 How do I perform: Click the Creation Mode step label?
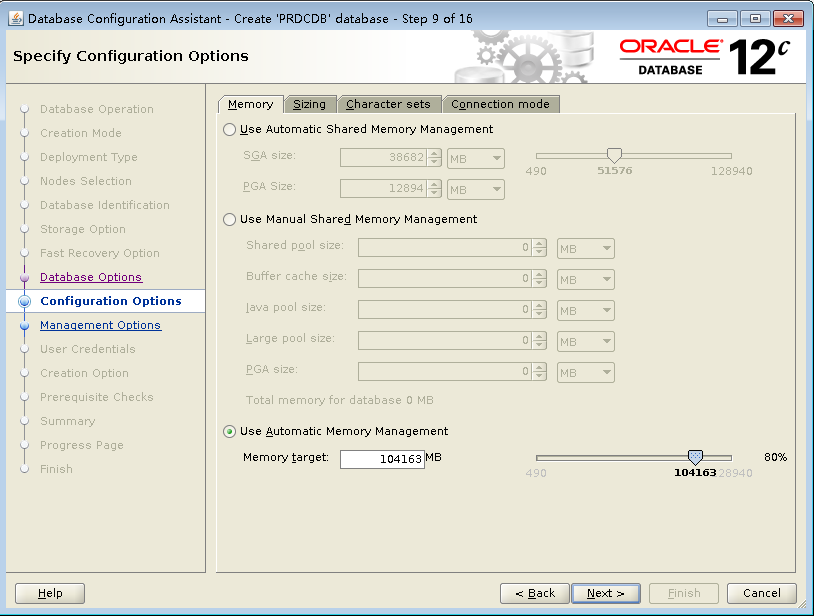point(80,133)
